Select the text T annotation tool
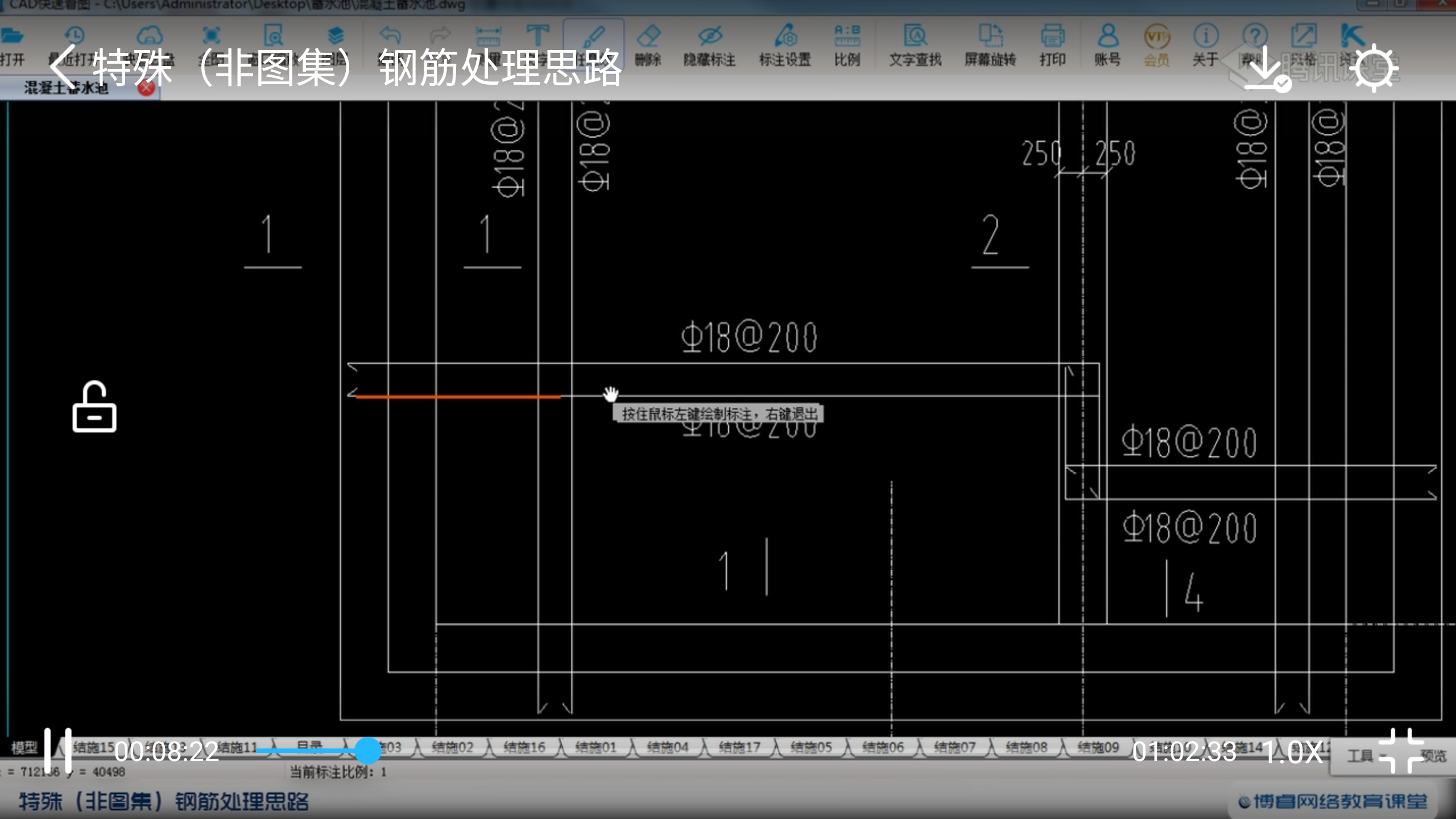The image size is (1456, 819). click(x=537, y=36)
